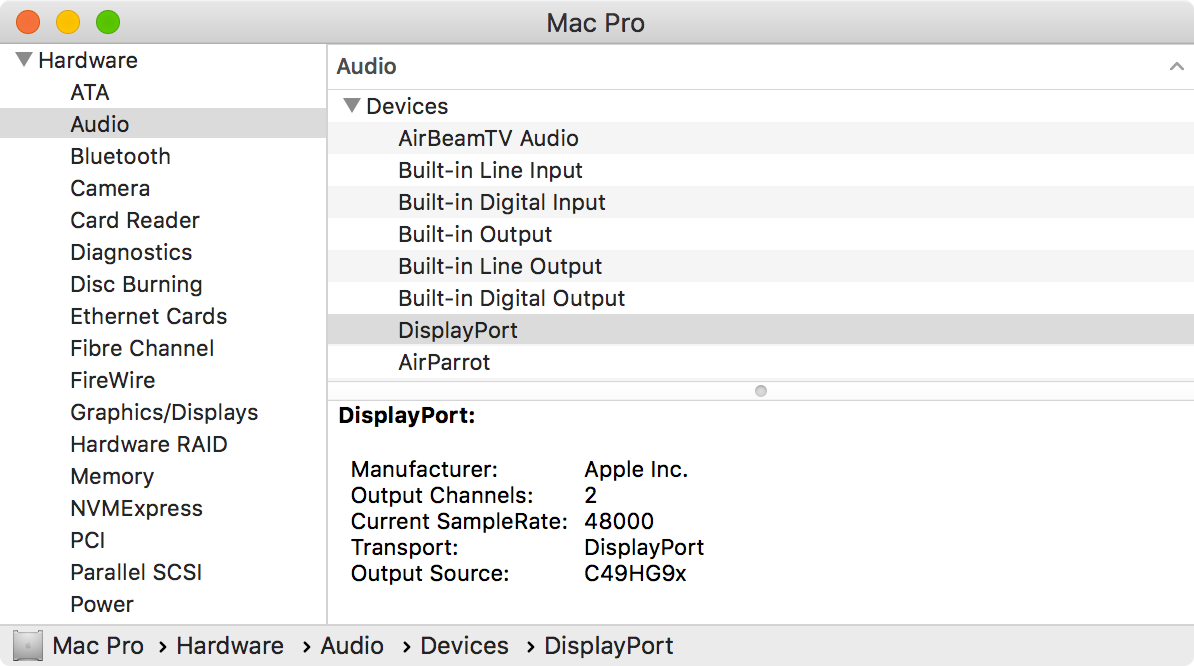Collapse the Hardware disclosure triangle in sidebar
The height and width of the screenshot is (666, 1194).
pos(24,59)
